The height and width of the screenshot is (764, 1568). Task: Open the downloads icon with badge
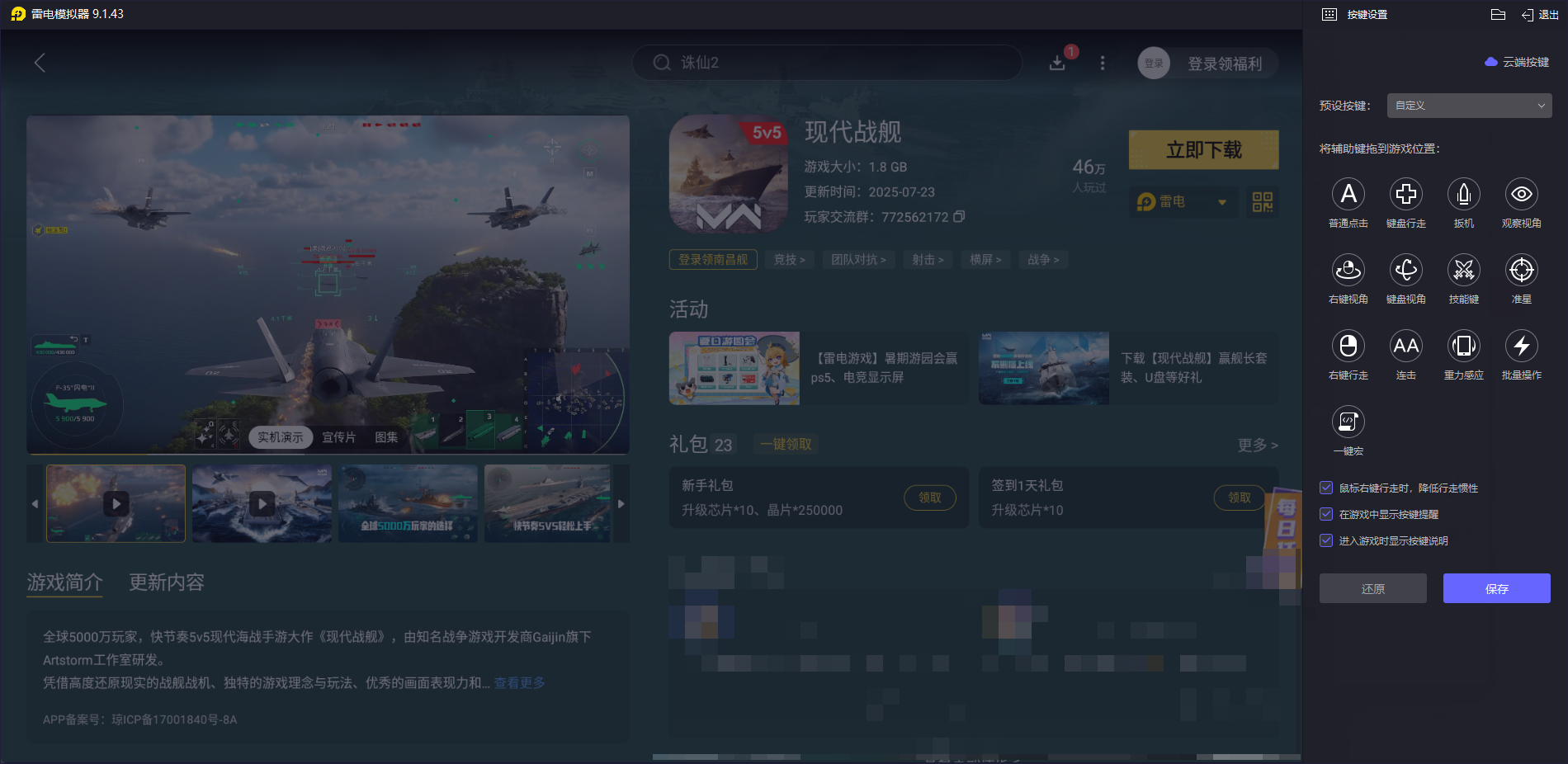point(1057,63)
